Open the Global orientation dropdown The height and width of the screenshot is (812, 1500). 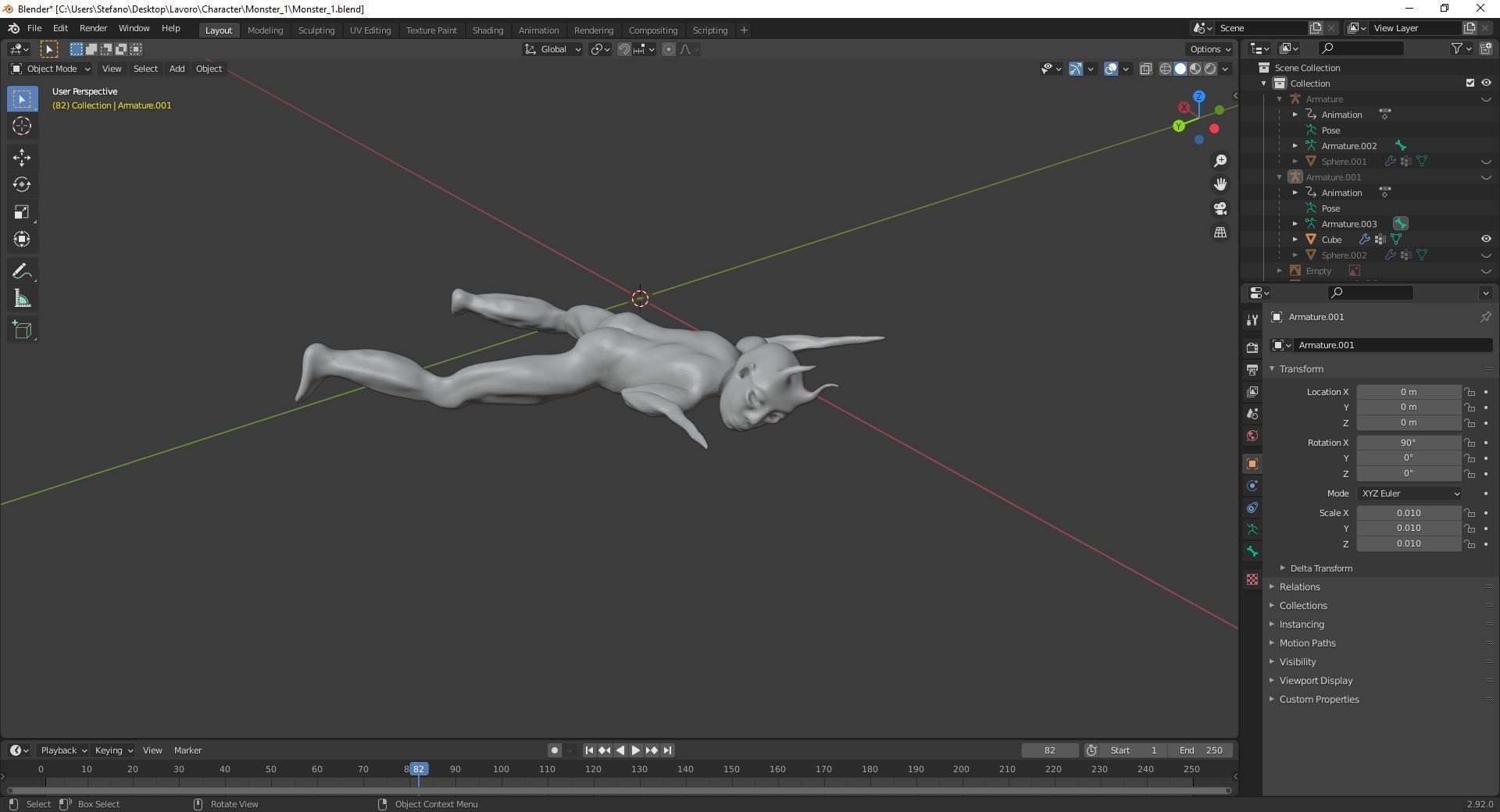point(552,49)
